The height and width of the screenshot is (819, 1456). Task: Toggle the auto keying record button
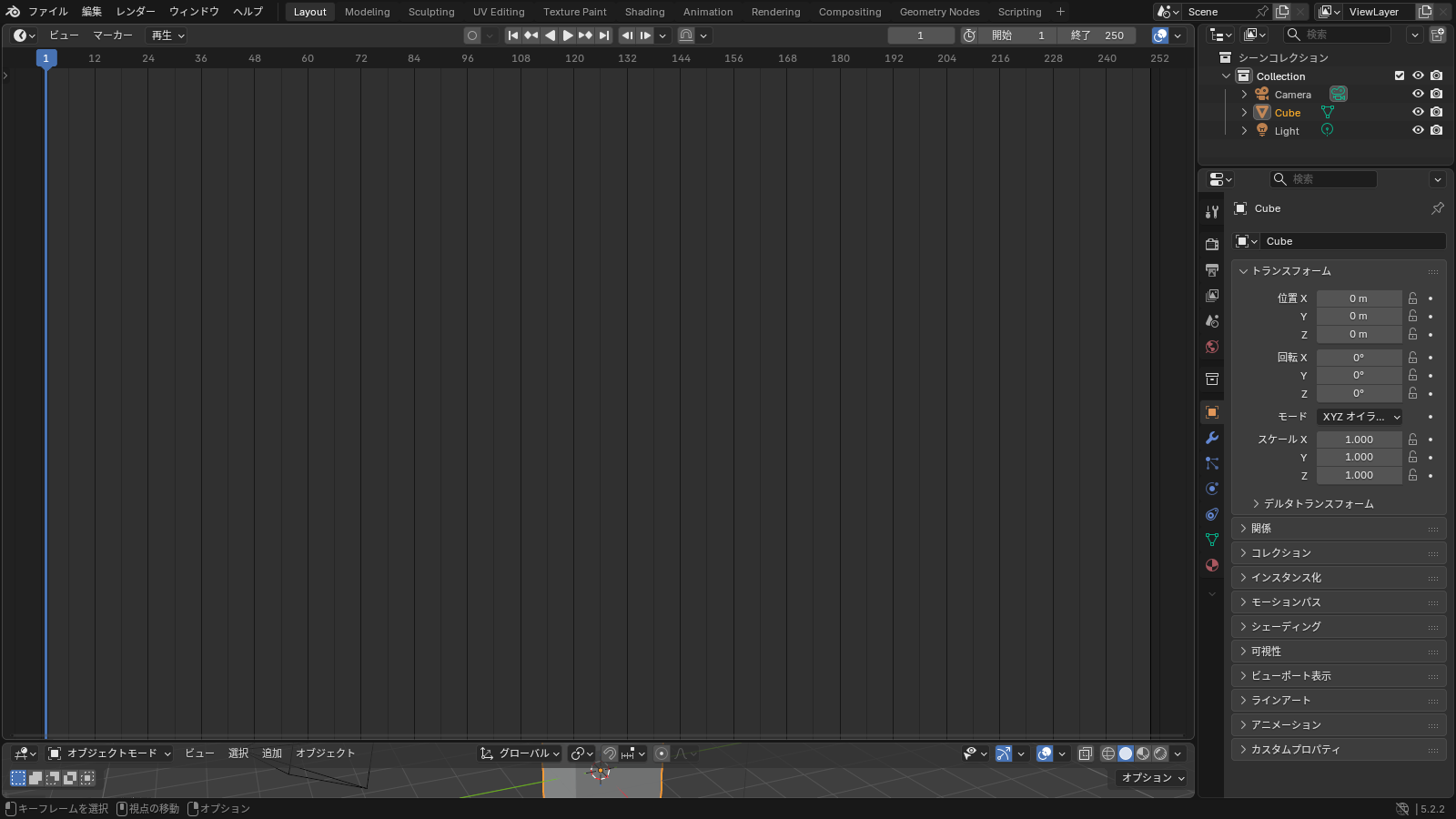[x=472, y=35]
